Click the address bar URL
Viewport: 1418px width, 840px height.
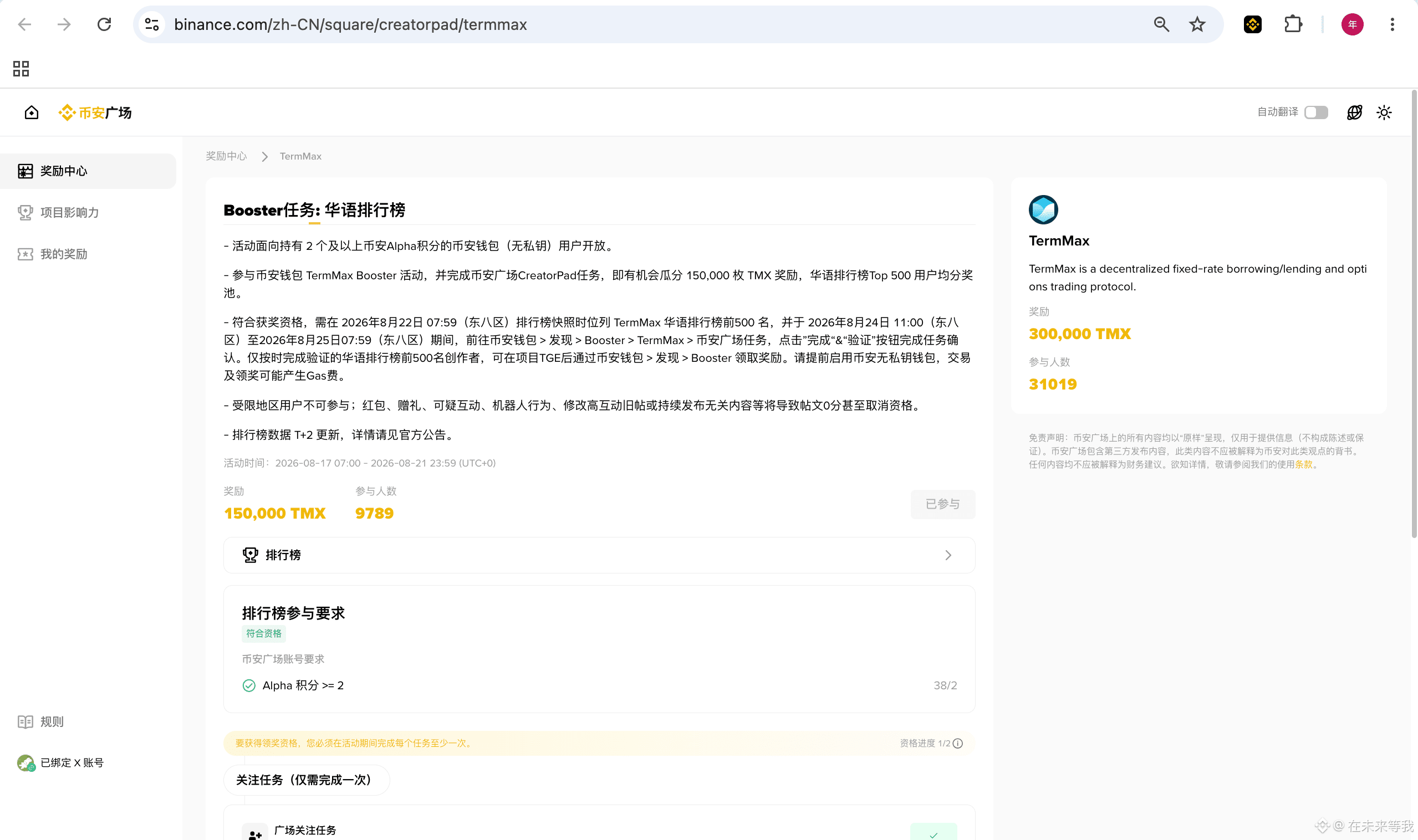point(350,24)
